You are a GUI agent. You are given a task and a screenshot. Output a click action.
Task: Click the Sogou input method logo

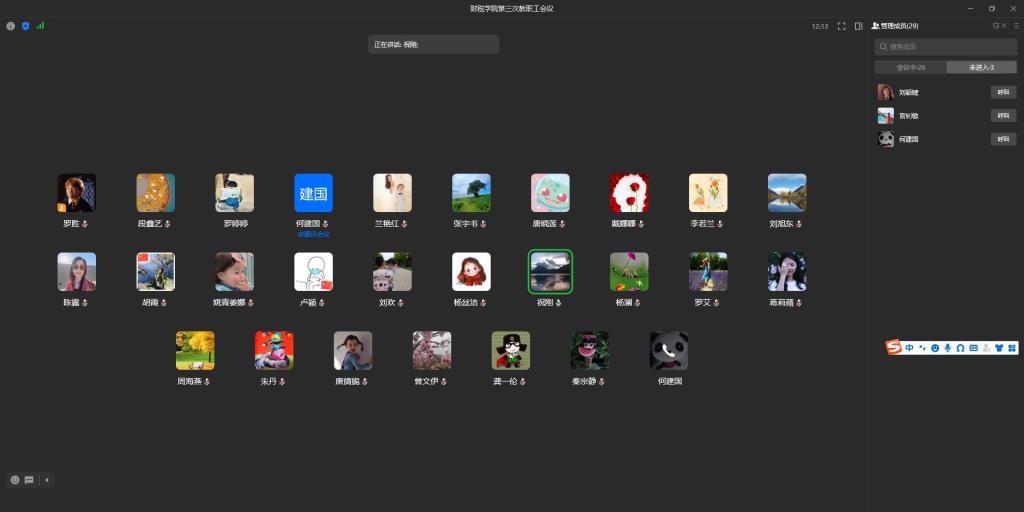click(894, 347)
